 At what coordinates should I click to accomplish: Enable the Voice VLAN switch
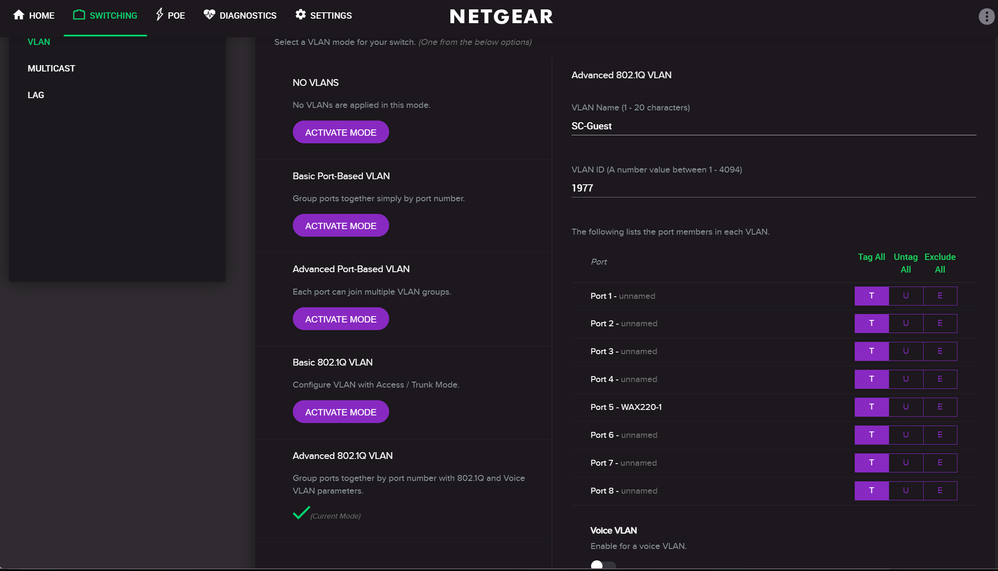pos(602,565)
